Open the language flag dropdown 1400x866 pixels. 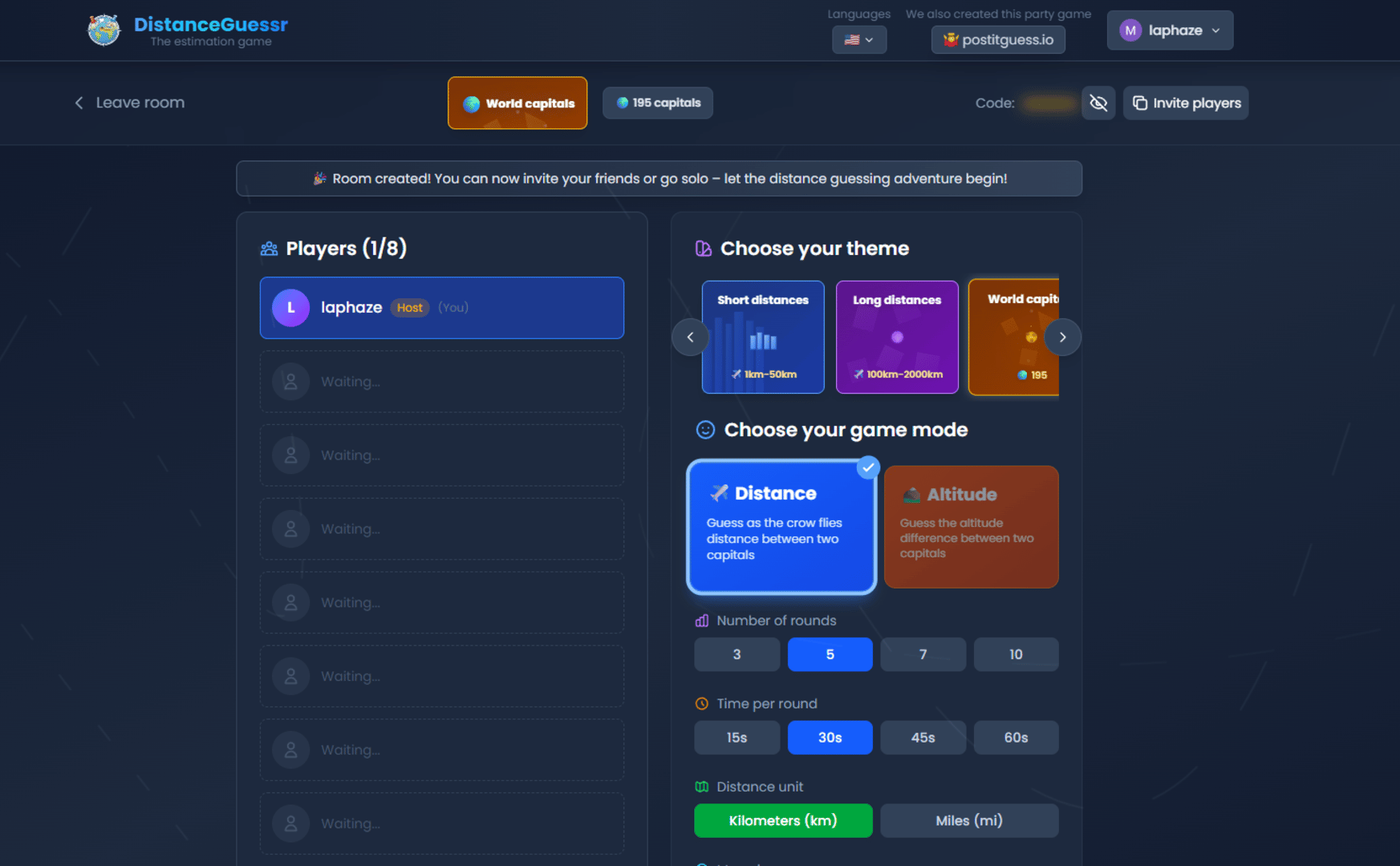click(858, 39)
